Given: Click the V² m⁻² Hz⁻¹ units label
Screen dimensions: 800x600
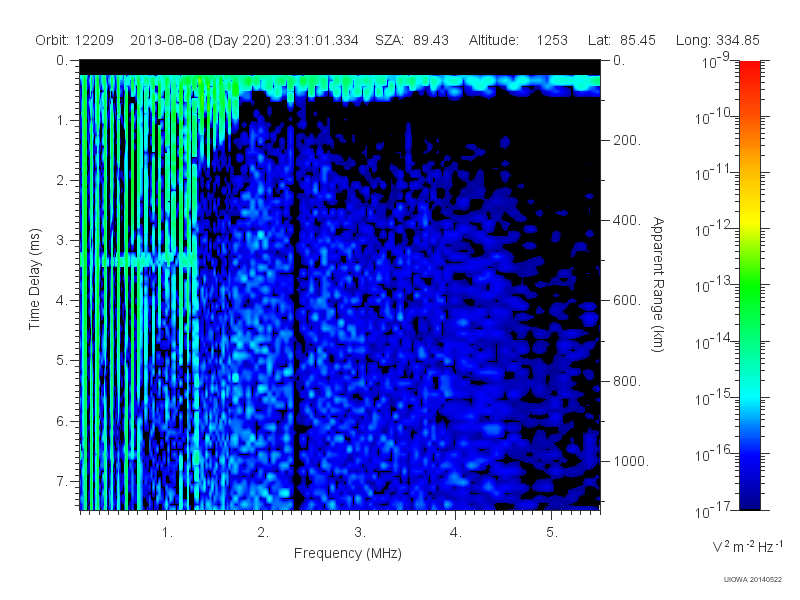Looking at the screenshot, I should pyautogui.click(x=747, y=546).
